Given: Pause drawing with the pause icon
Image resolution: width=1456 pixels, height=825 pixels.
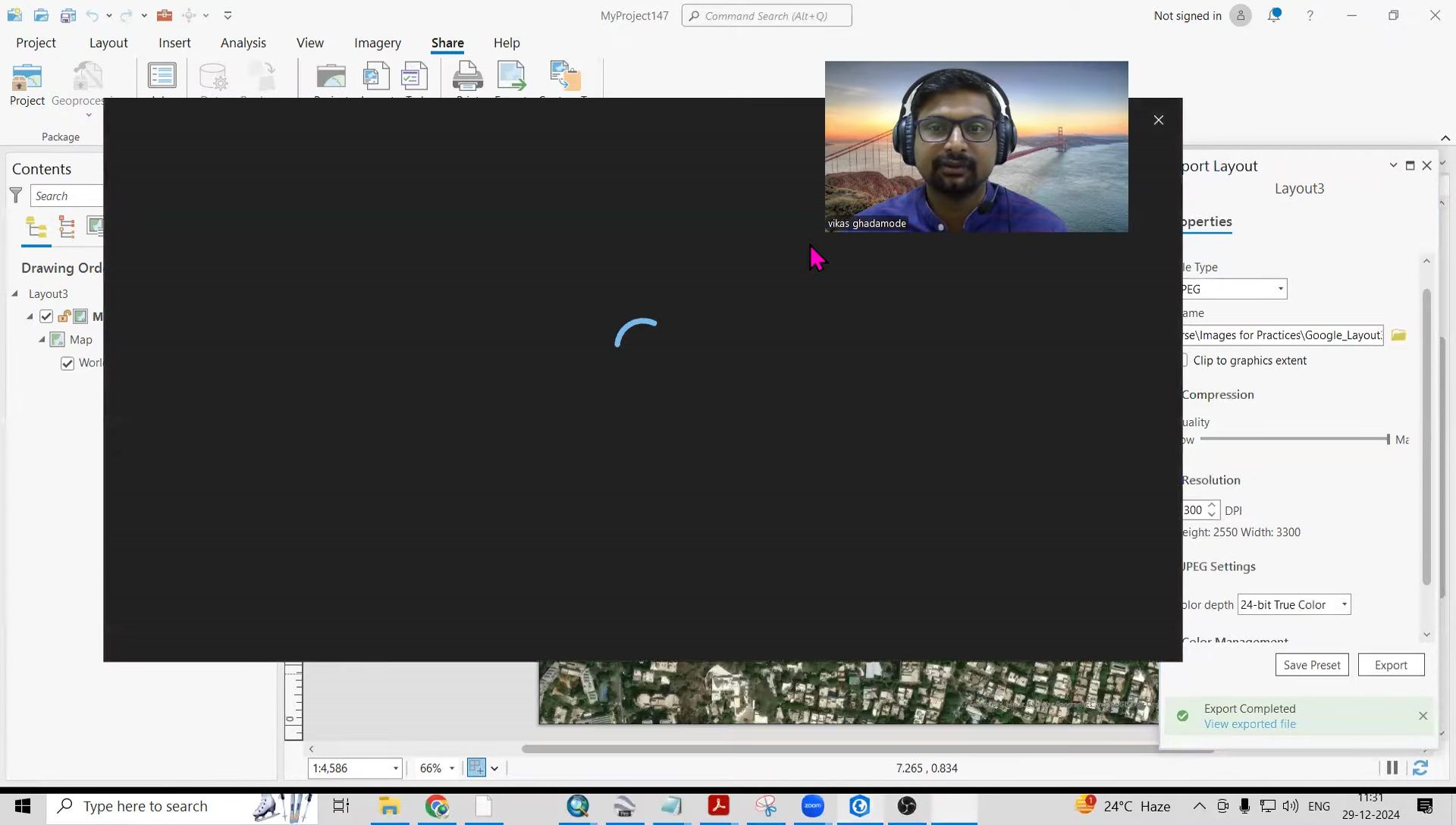Looking at the screenshot, I should tap(1392, 768).
